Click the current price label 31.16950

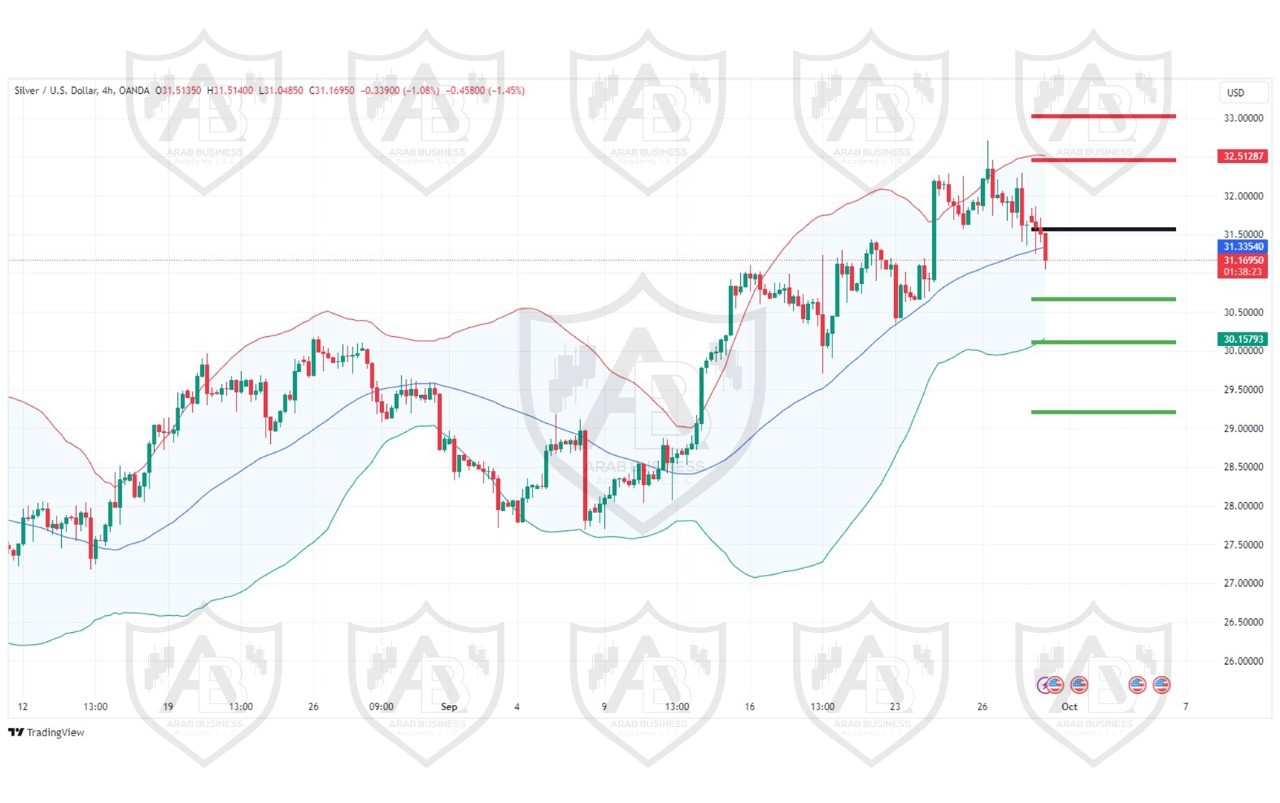(x=1242, y=259)
